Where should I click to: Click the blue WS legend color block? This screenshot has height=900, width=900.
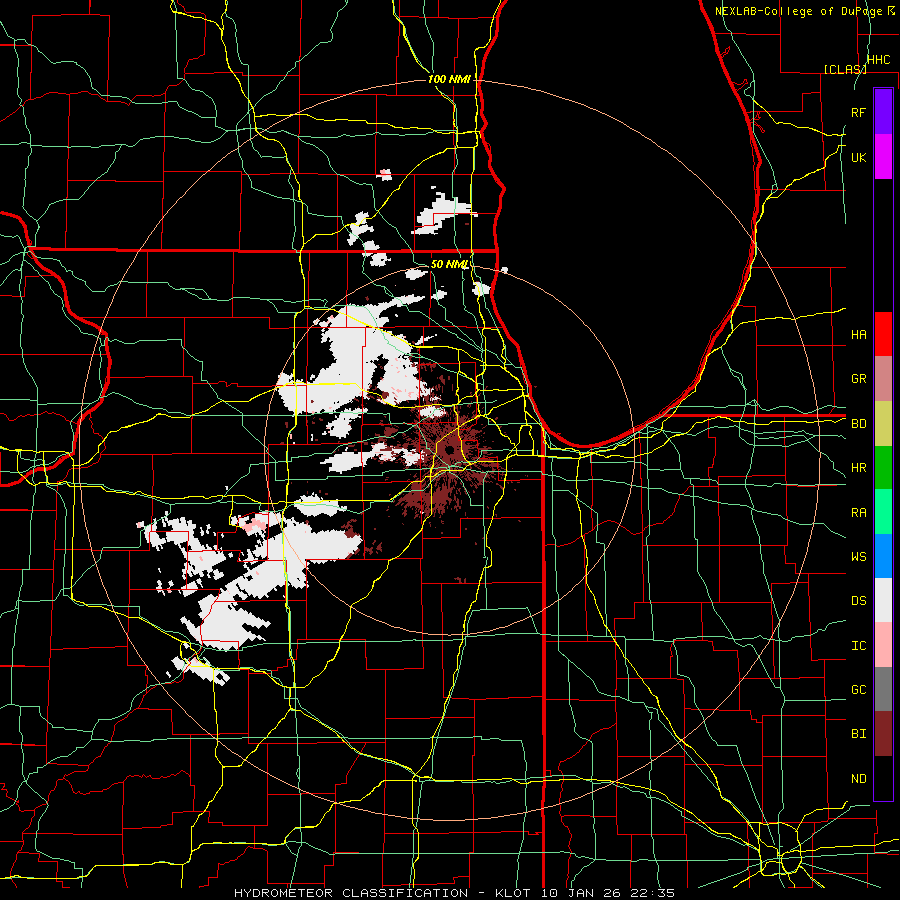tap(883, 556)
